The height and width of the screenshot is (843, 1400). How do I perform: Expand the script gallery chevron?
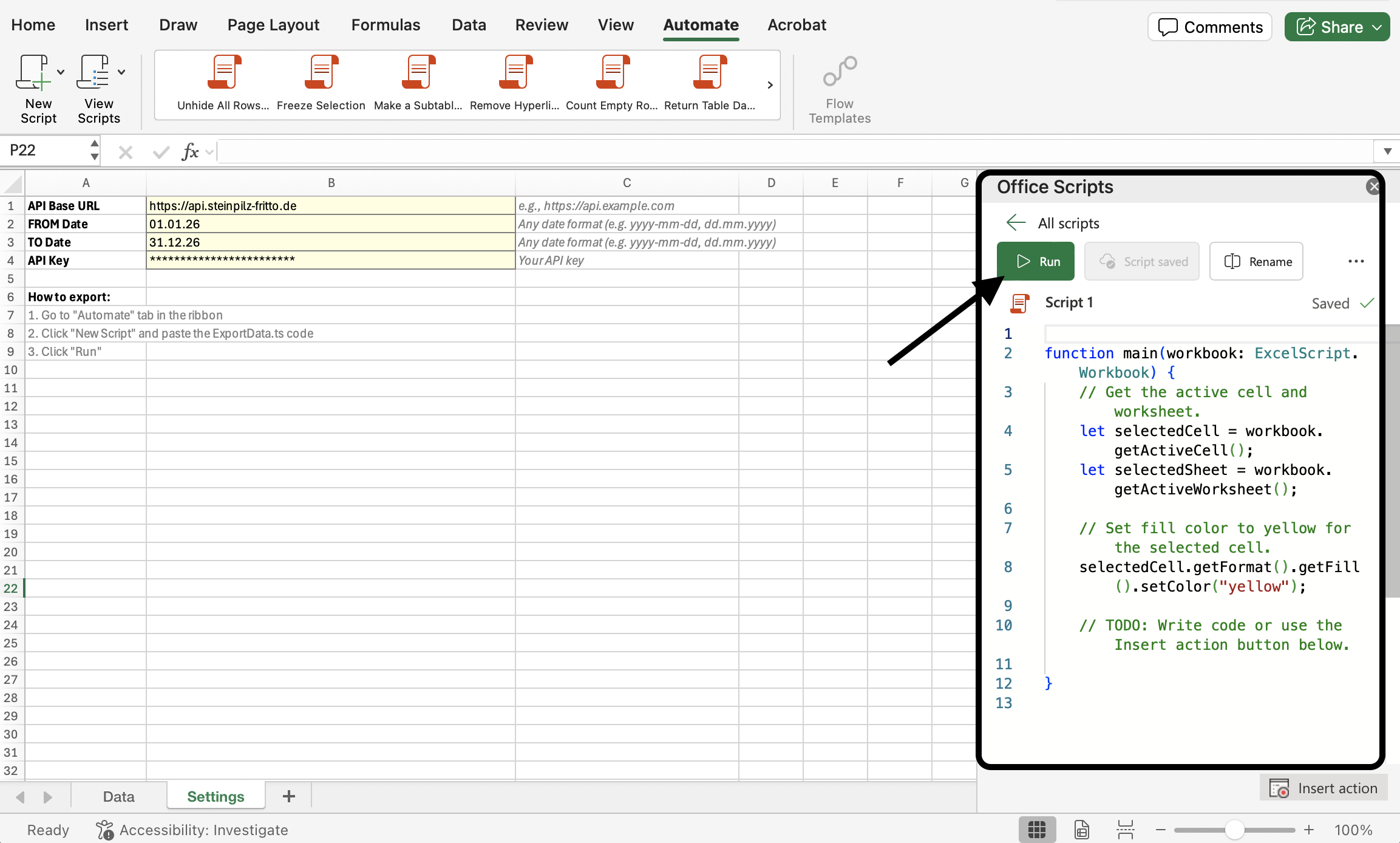(x=770, y=85)
